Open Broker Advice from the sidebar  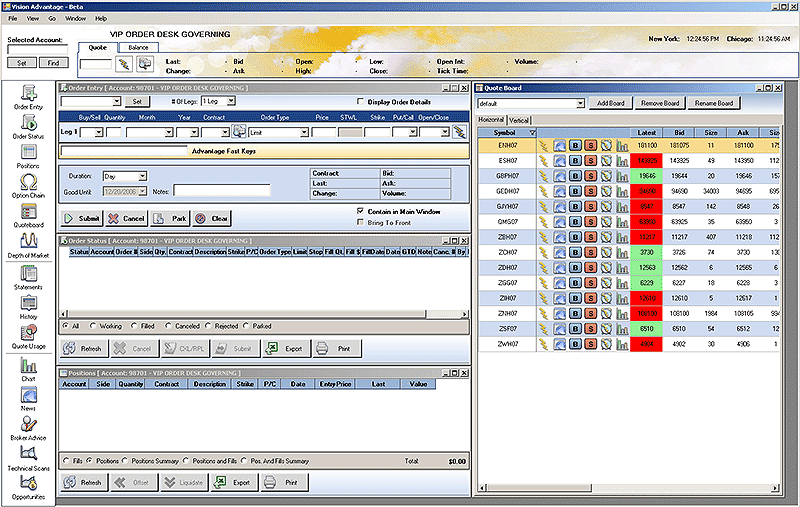coord(28,426)
